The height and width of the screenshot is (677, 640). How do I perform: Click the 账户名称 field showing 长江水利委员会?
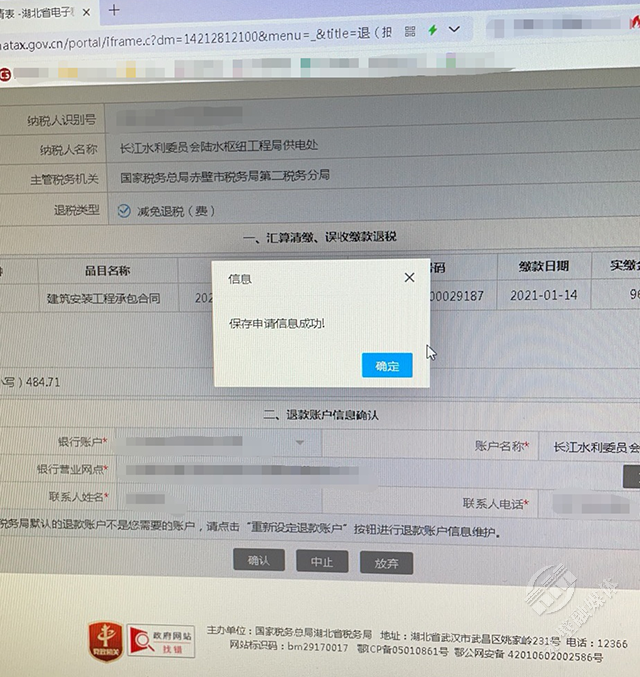point(591,447)
